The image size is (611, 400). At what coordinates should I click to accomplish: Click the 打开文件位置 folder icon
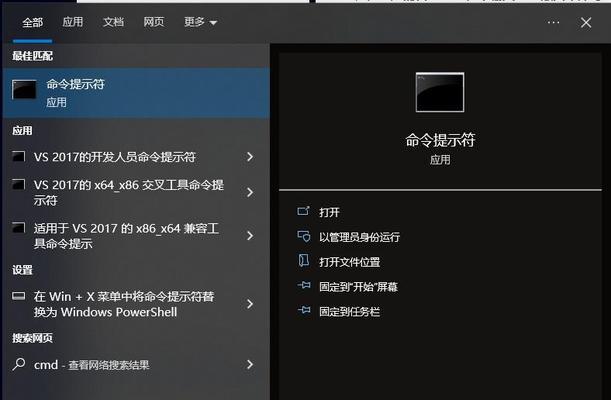tap(304, 261)
